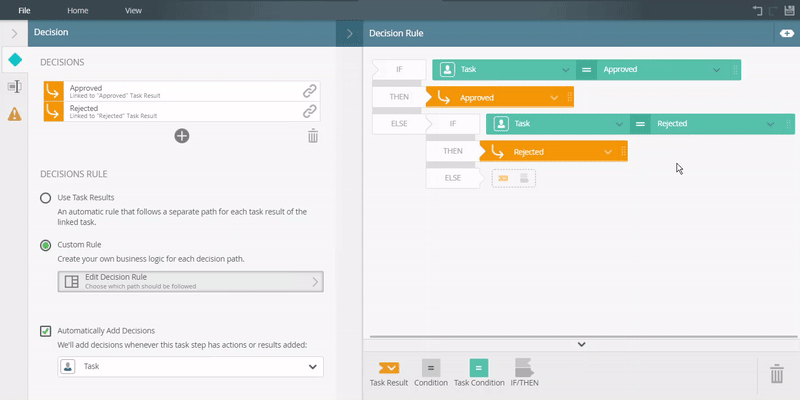Open the warning triangle sidebar tab
The height and width of the screenshot is (400, 800).
point(14,113)
